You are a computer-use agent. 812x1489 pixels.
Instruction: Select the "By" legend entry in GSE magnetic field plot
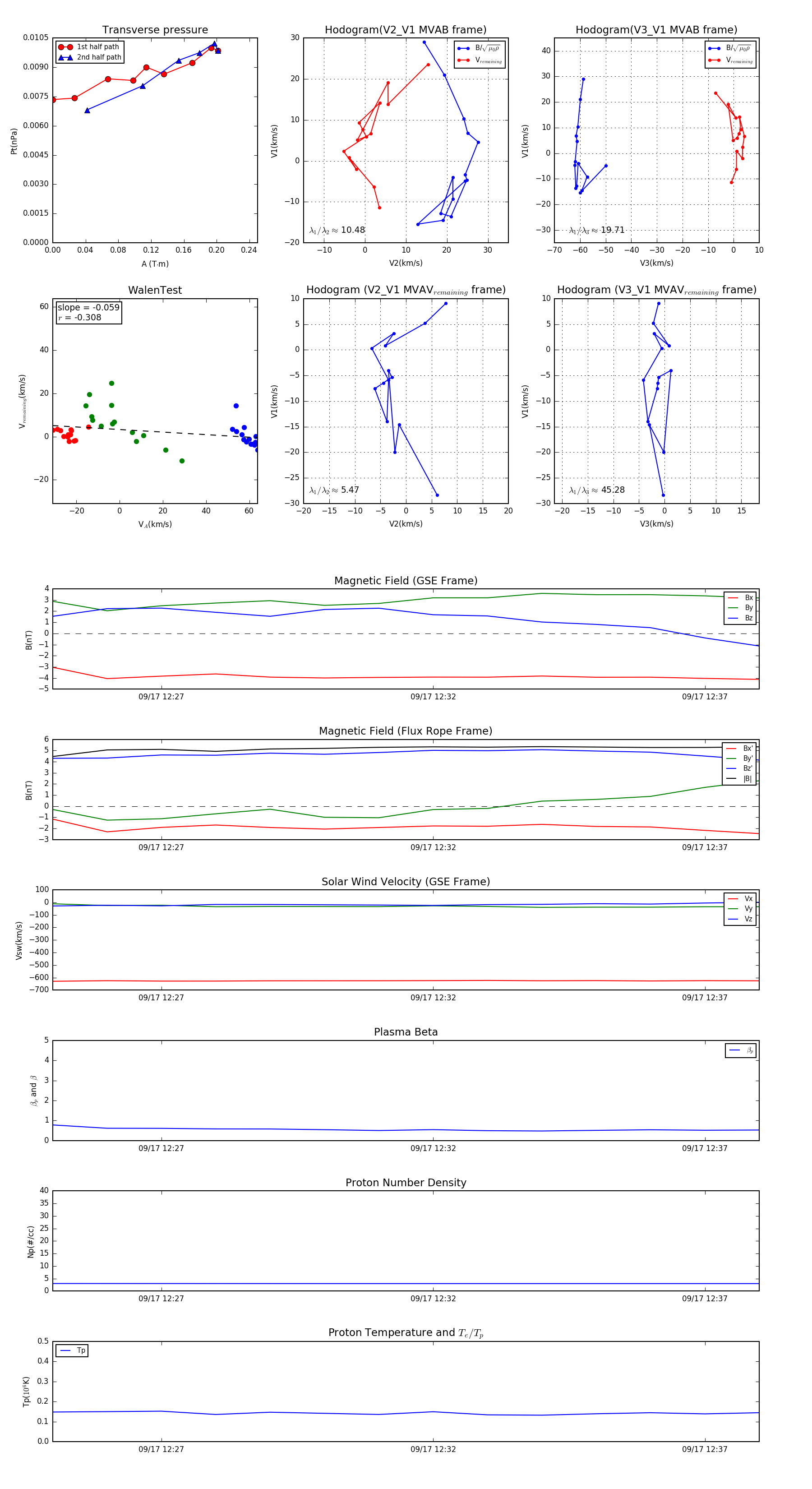tap(740, 608)
